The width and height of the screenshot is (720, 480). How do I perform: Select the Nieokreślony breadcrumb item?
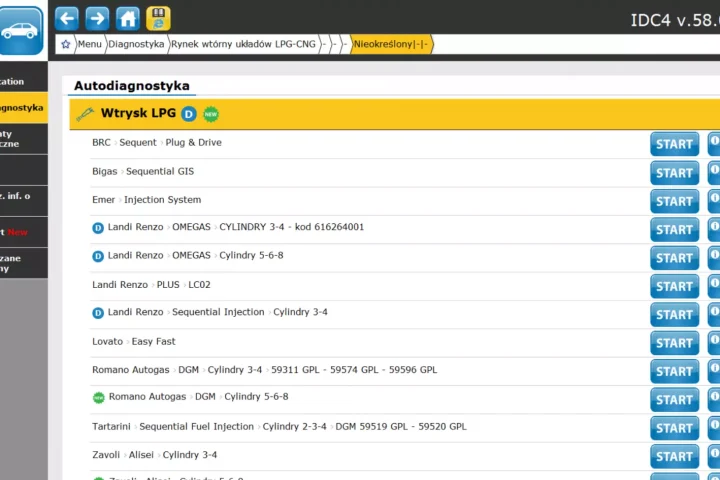click(x=391, y=44)
